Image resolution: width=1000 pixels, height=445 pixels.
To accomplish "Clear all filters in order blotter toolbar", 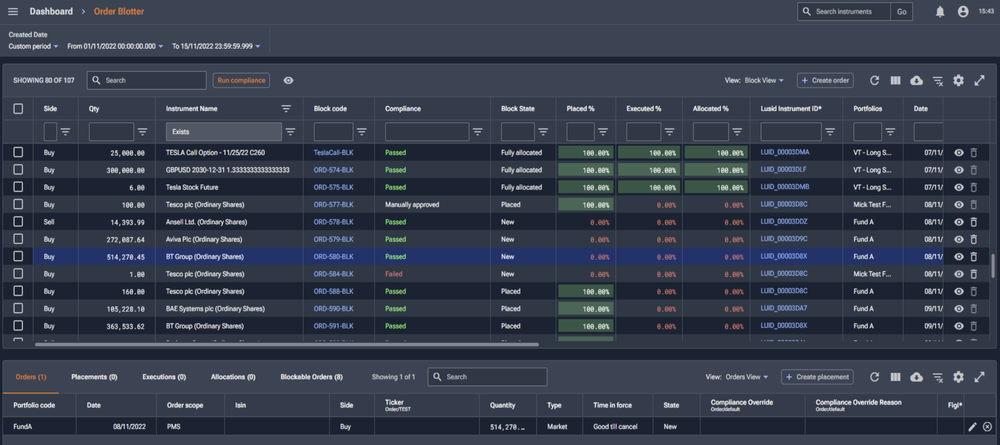I will (x=938, y=80).
